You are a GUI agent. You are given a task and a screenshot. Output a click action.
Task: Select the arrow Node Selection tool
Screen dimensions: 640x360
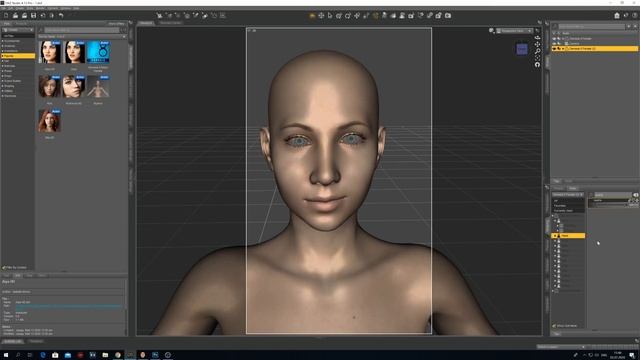coord(330,16)
